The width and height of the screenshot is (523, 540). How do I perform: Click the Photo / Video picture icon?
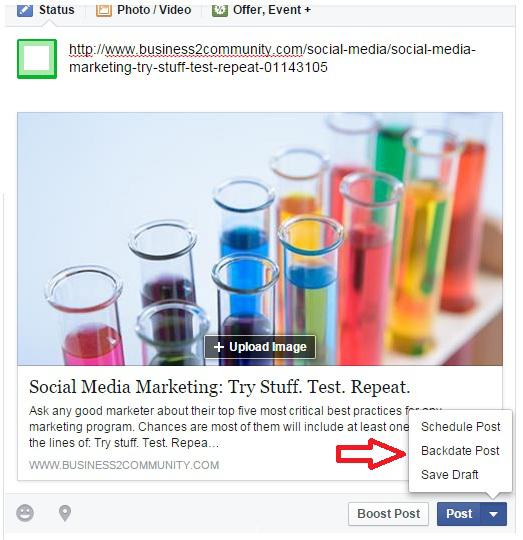104,10
